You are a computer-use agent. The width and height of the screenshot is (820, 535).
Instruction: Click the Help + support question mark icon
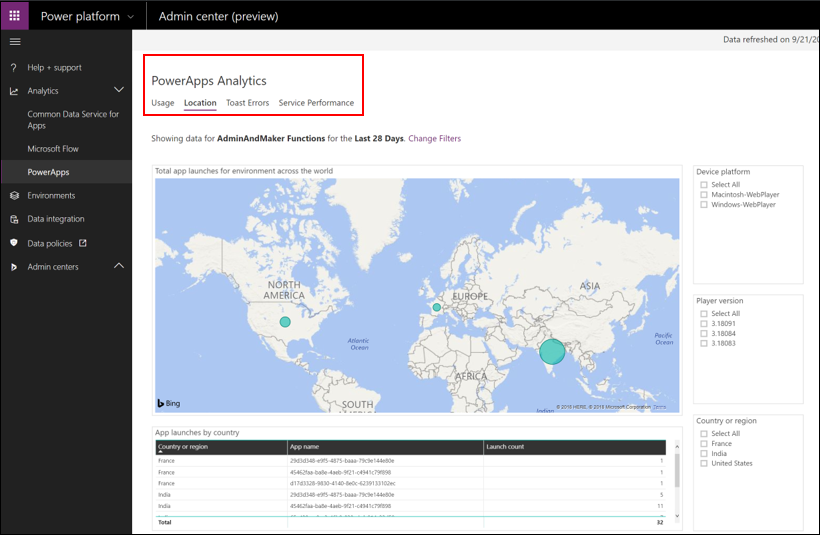point(14,68)
